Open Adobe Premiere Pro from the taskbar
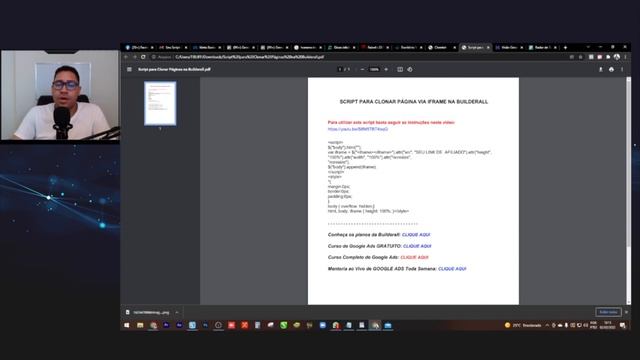This screenshot has height=360, width=640. [166, 325]
